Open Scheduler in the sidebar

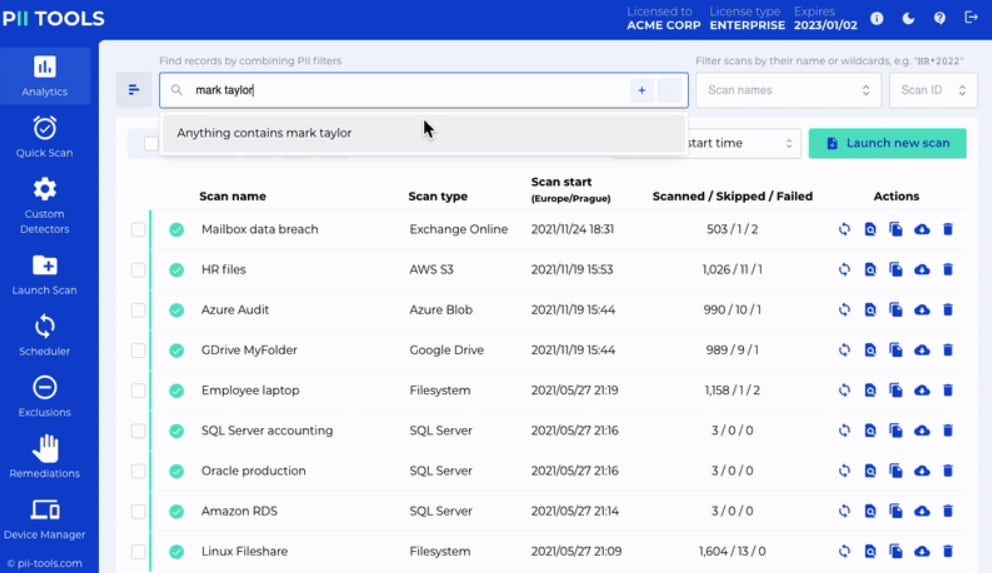(44, 336)
